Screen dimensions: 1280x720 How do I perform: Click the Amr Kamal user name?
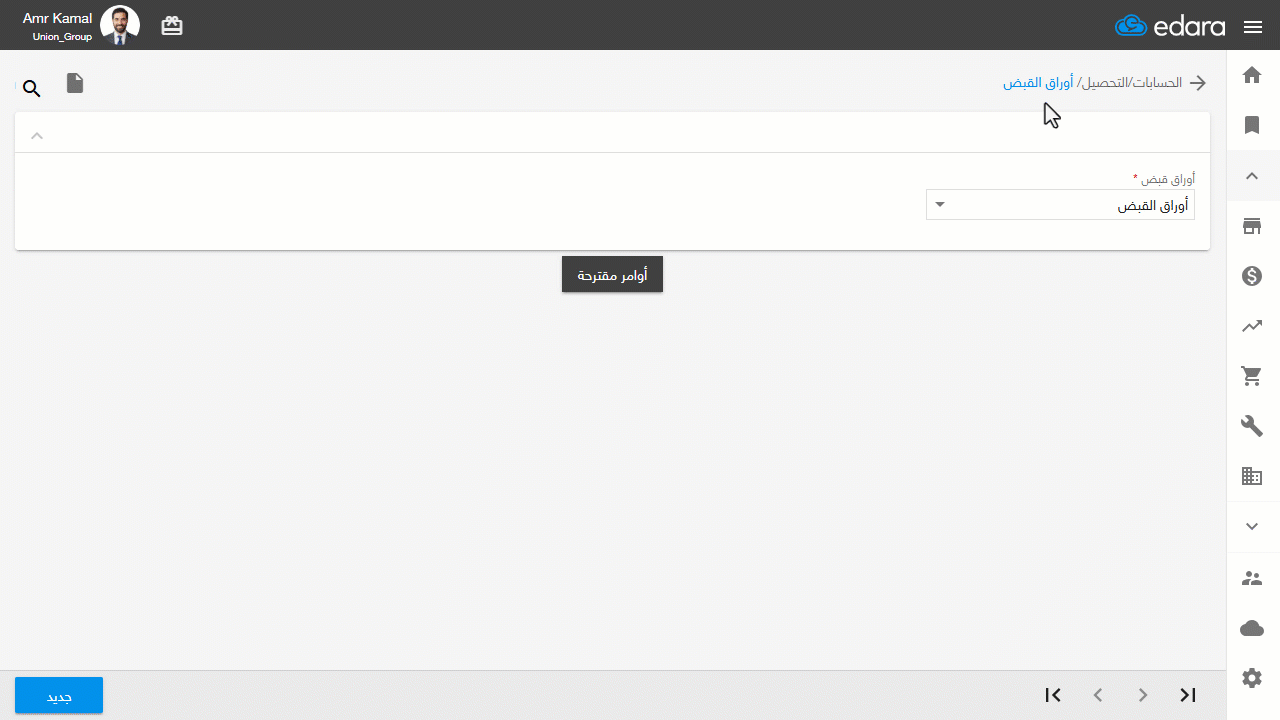[x=57, y=18]
